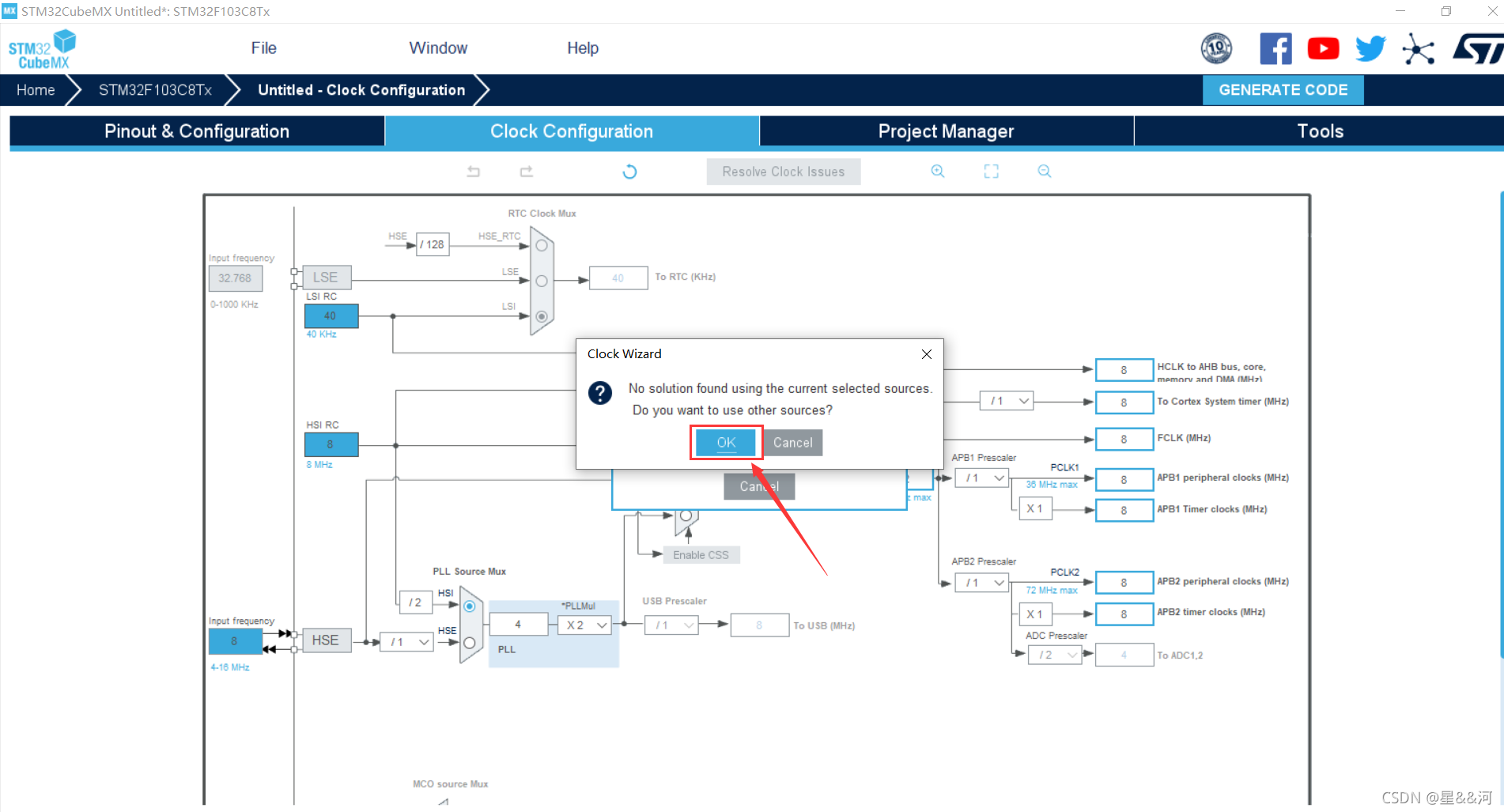1504x812 pixels.
Task: Click the question mark icon in dialog
Action: point(600,393)
